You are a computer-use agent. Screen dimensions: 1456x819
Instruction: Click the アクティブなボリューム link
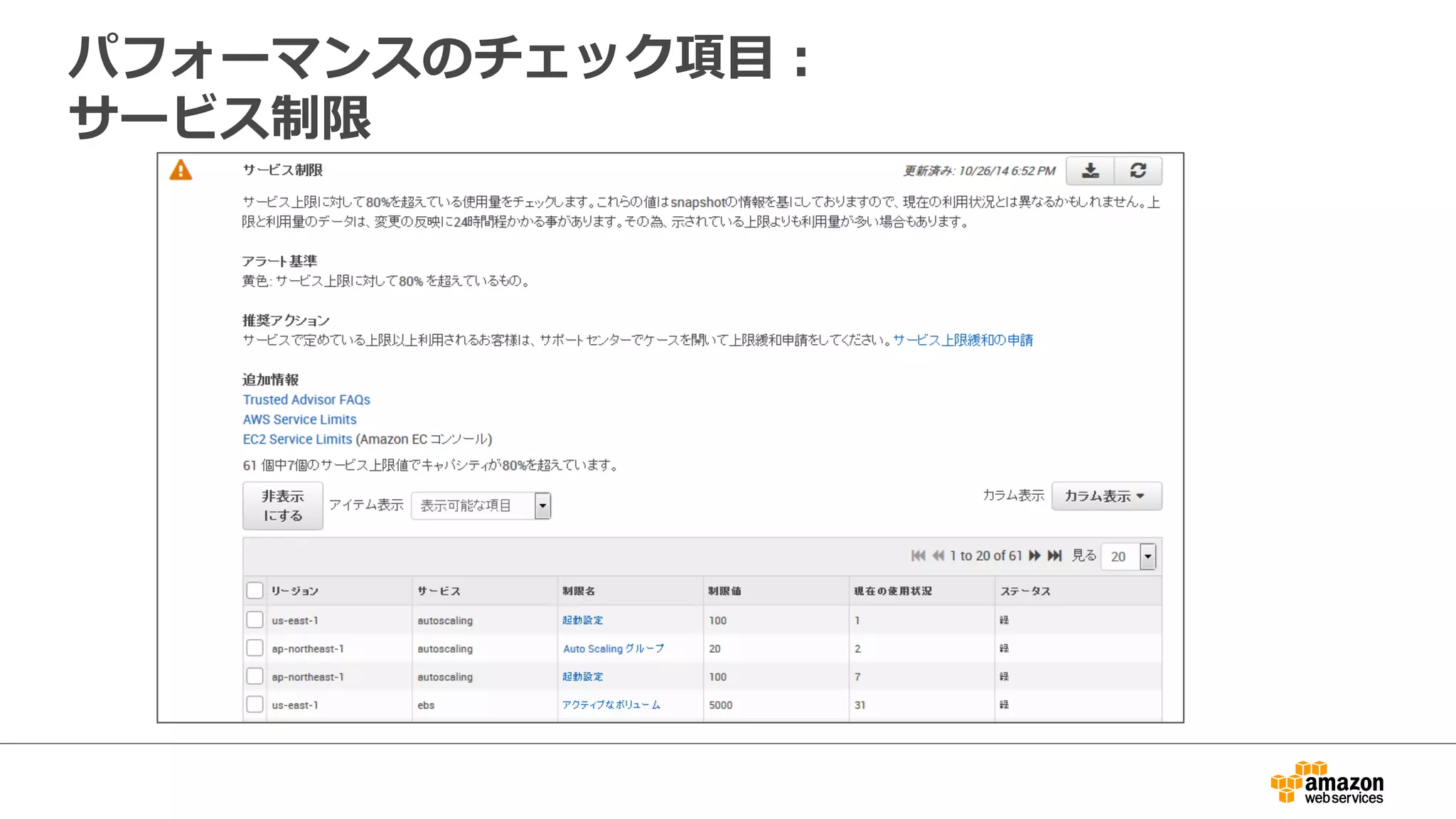tap(611, 705)
